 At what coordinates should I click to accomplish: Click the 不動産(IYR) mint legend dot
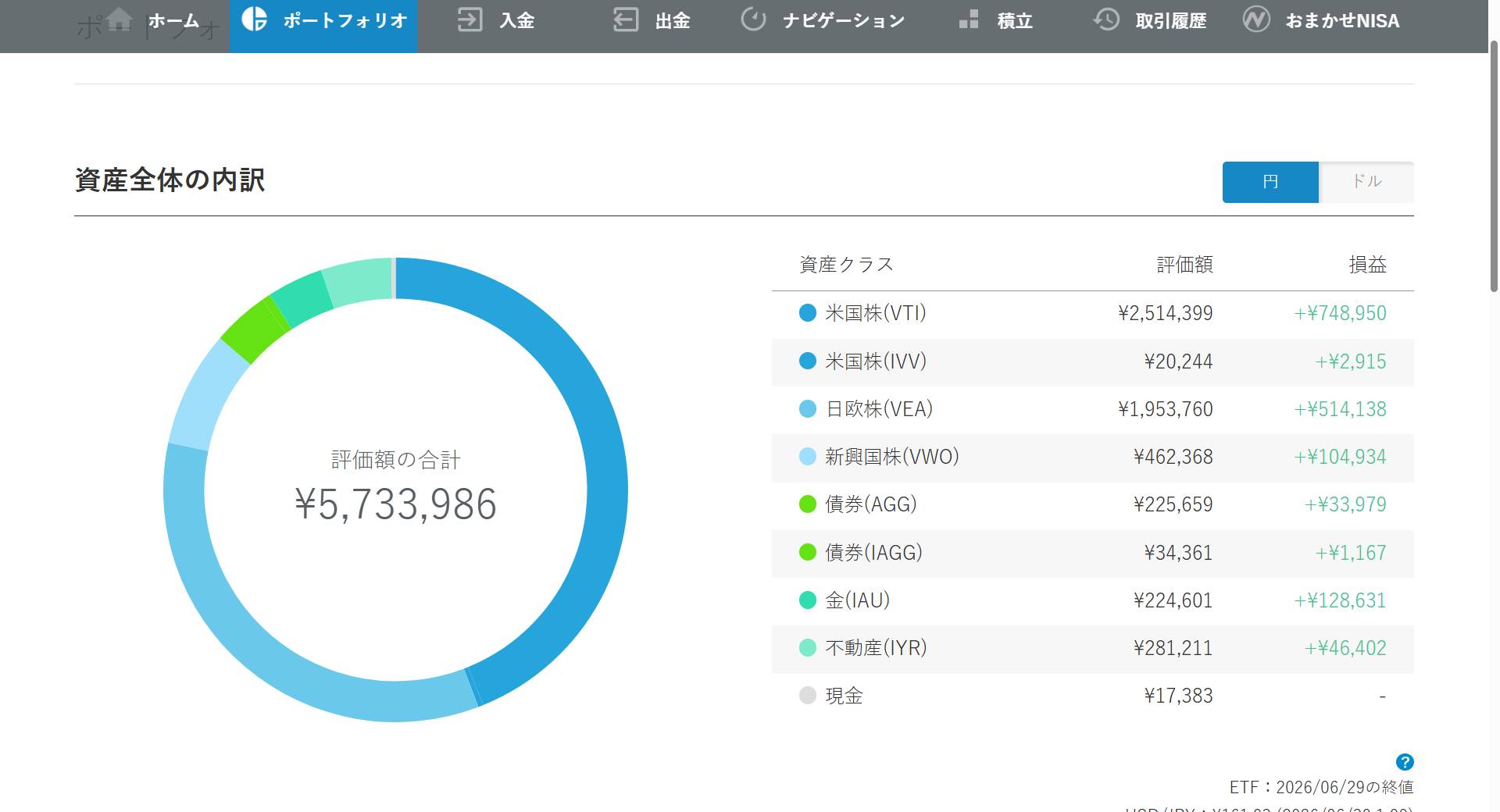tap(808, 648)
